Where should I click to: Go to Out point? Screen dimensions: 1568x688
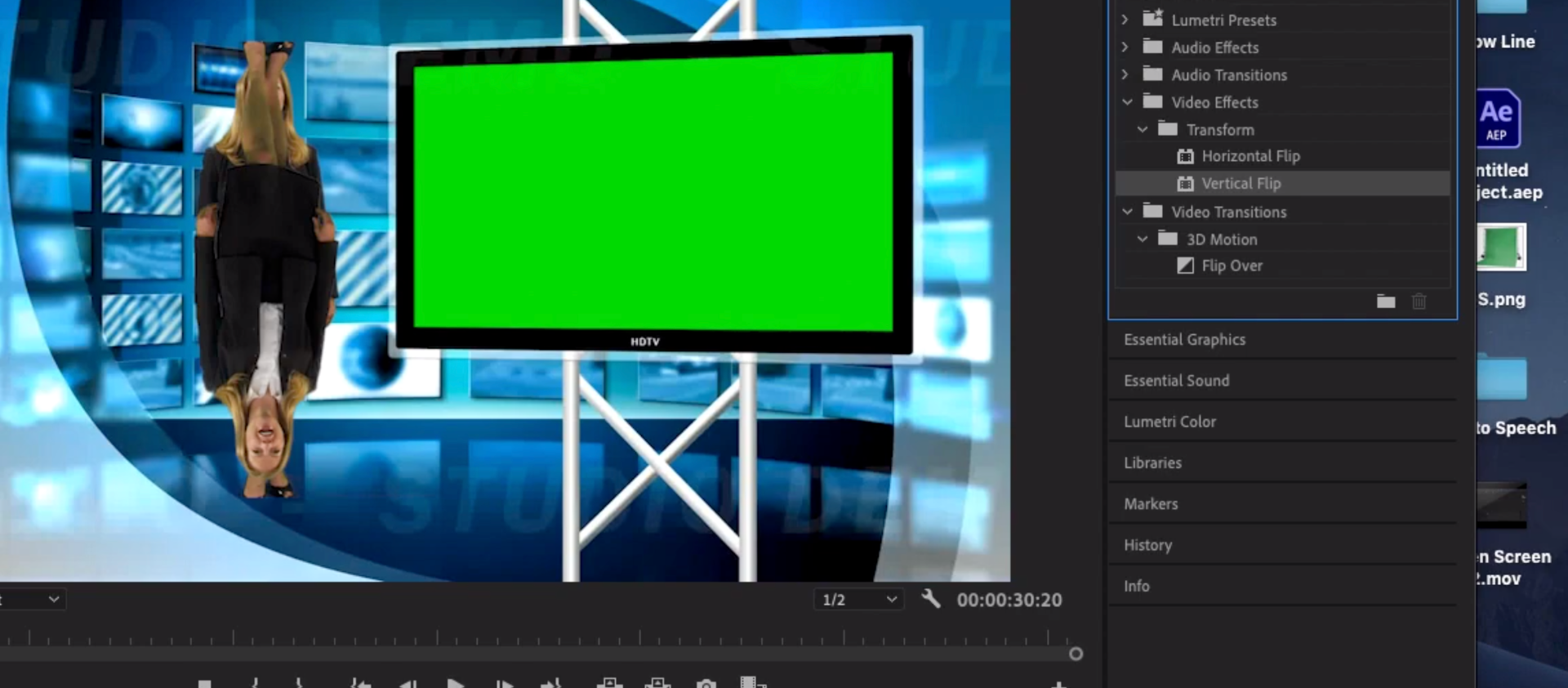552,683
